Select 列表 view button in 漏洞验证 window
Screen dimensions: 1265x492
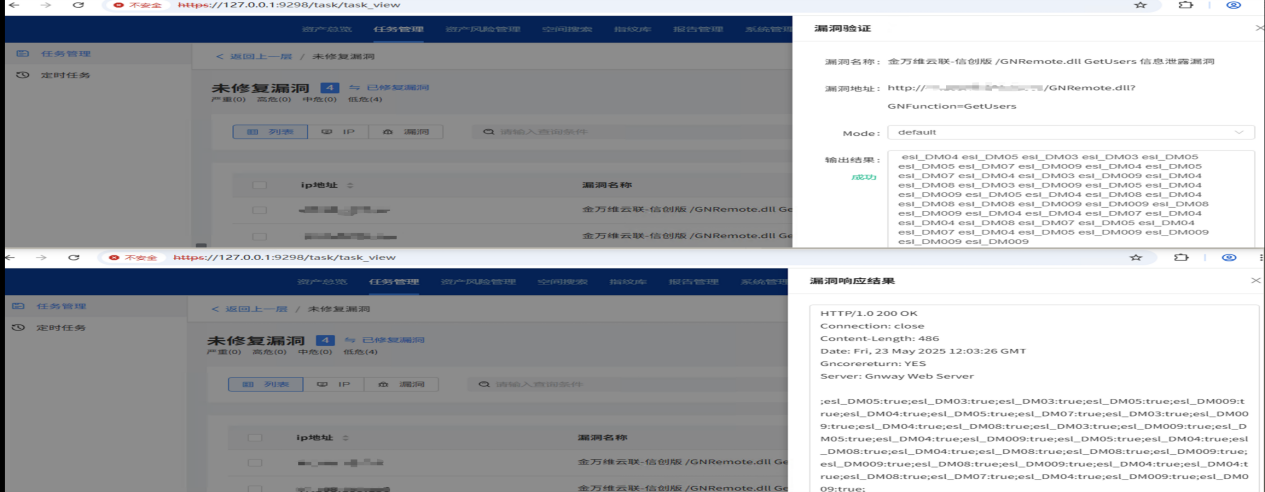270,131
